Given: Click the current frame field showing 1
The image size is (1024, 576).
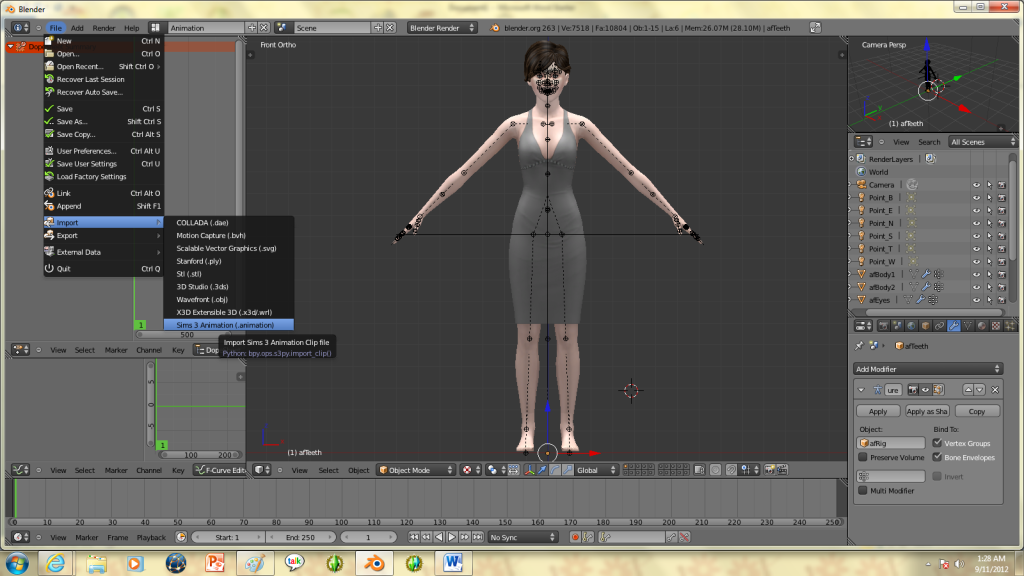Looking at the screenshot, I should pyautogui.click(x=368, y=537).
